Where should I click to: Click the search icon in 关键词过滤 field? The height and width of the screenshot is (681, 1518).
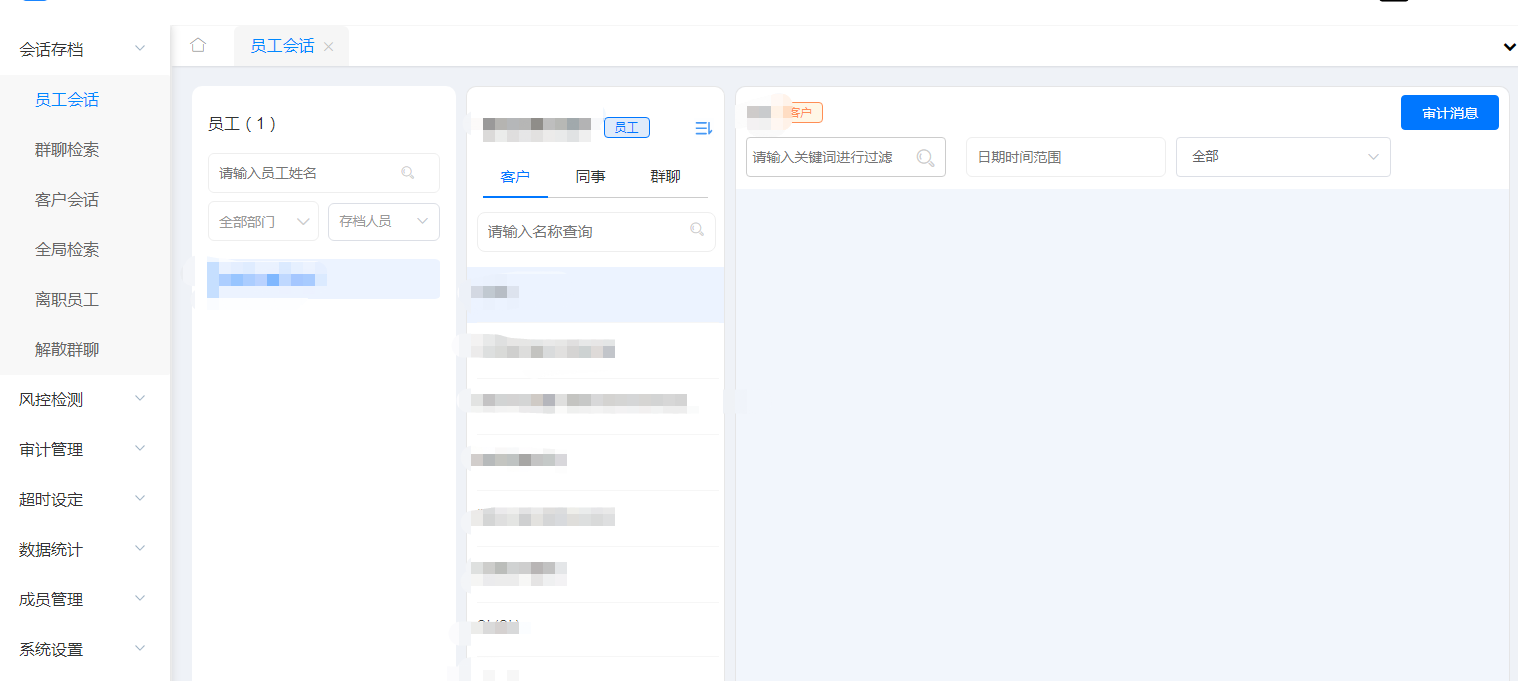(x=925, y=156)
